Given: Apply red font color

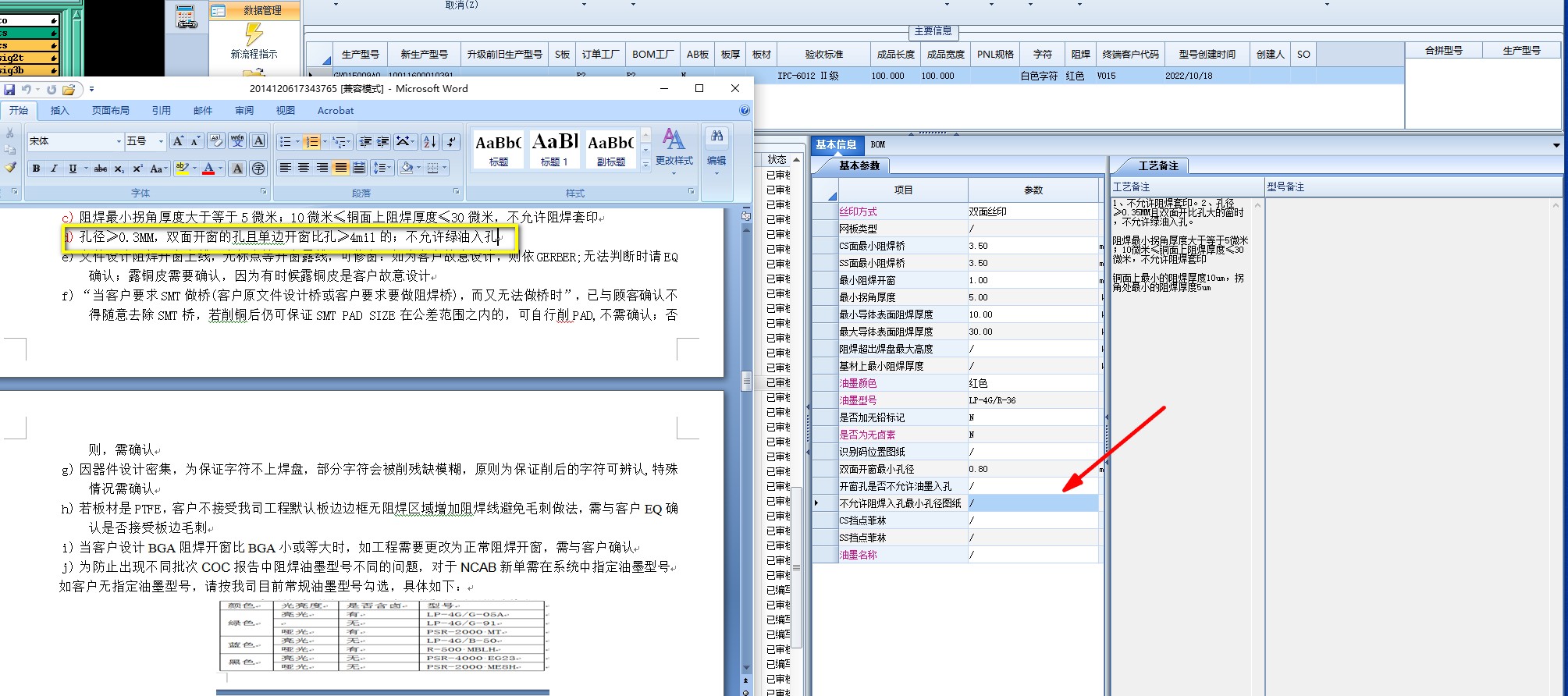Looking at the screenshot, I should 208,169.
